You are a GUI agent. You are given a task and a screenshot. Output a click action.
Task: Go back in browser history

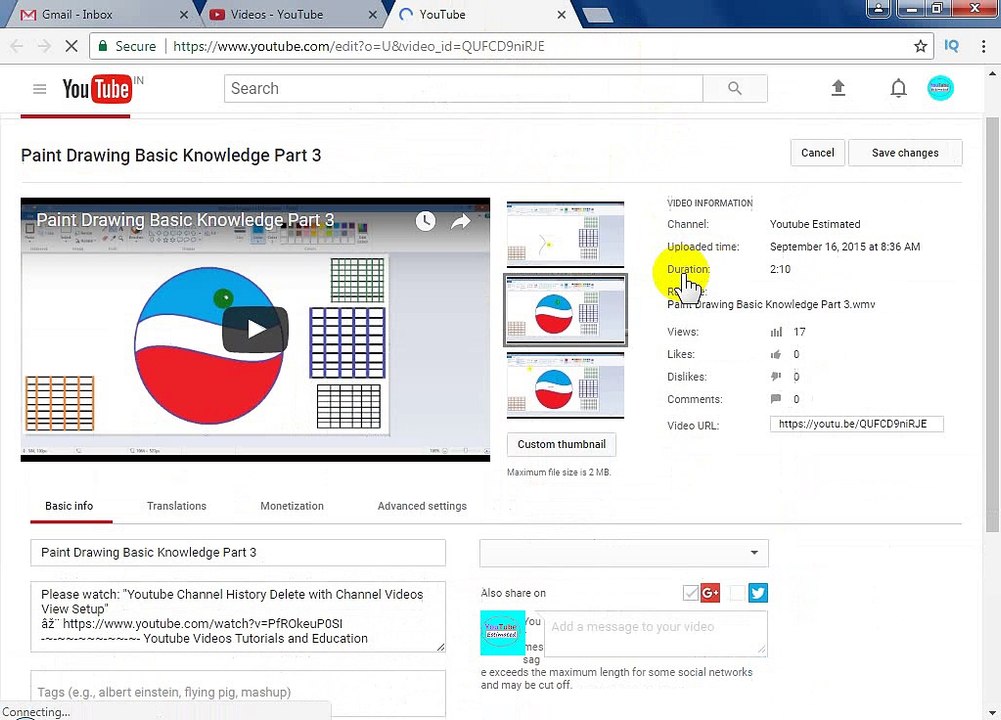tap(17, 46)
